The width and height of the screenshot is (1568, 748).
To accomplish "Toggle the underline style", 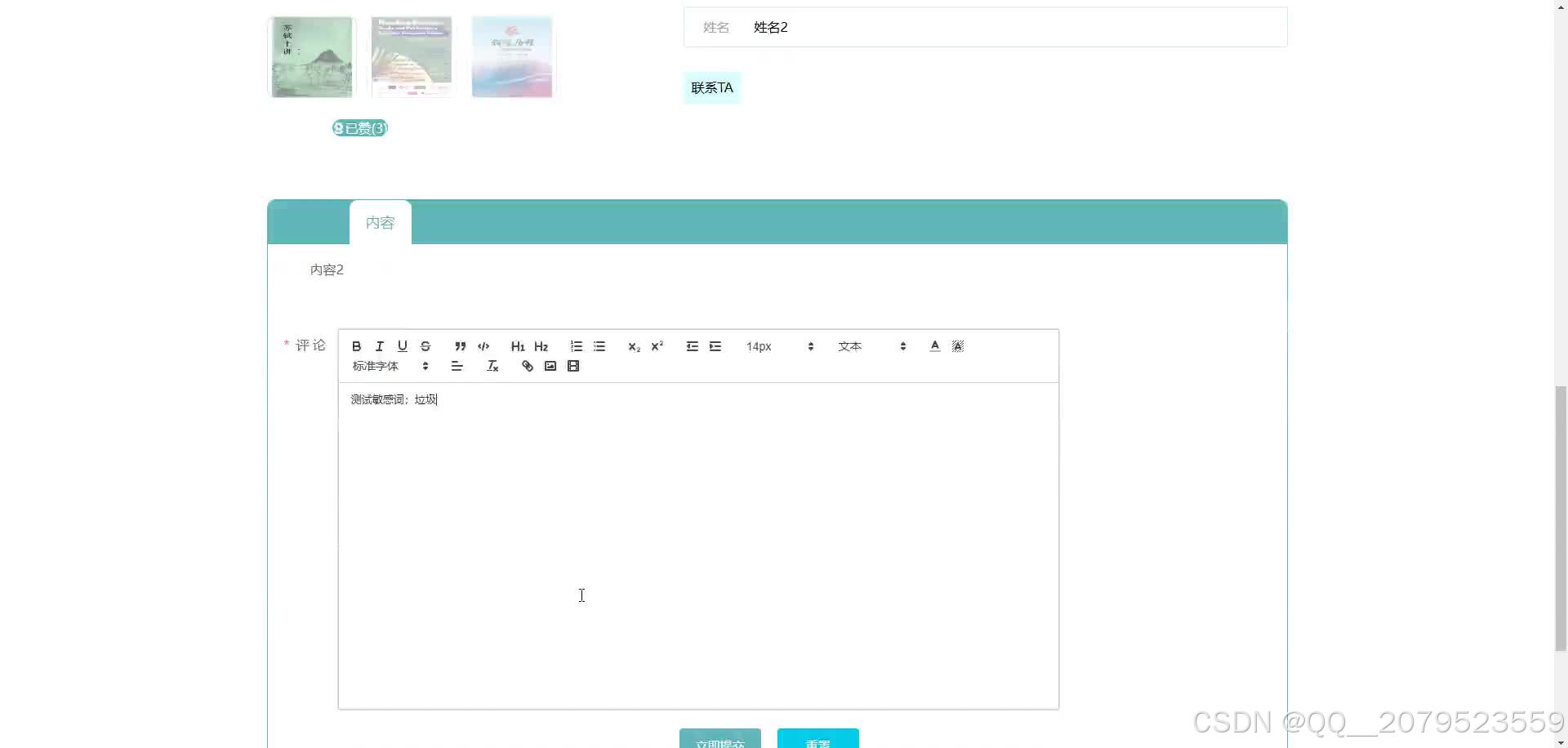I will coord(402,346).
